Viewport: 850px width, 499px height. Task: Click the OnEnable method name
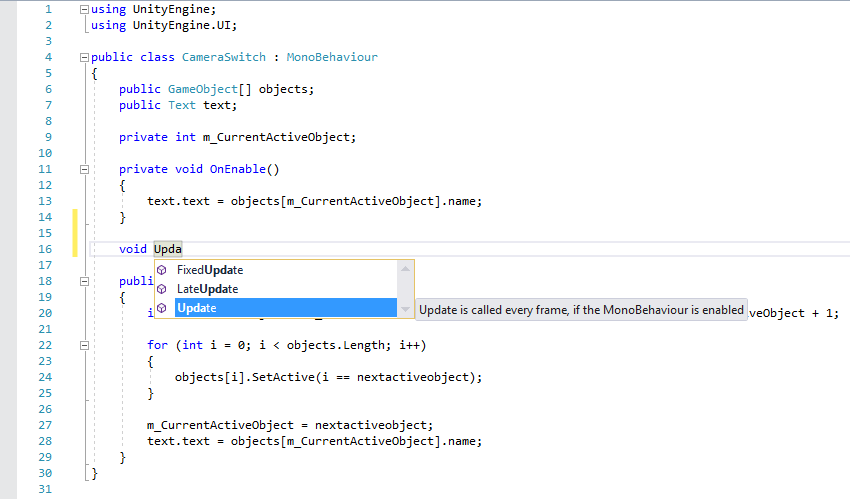[237, 169]
